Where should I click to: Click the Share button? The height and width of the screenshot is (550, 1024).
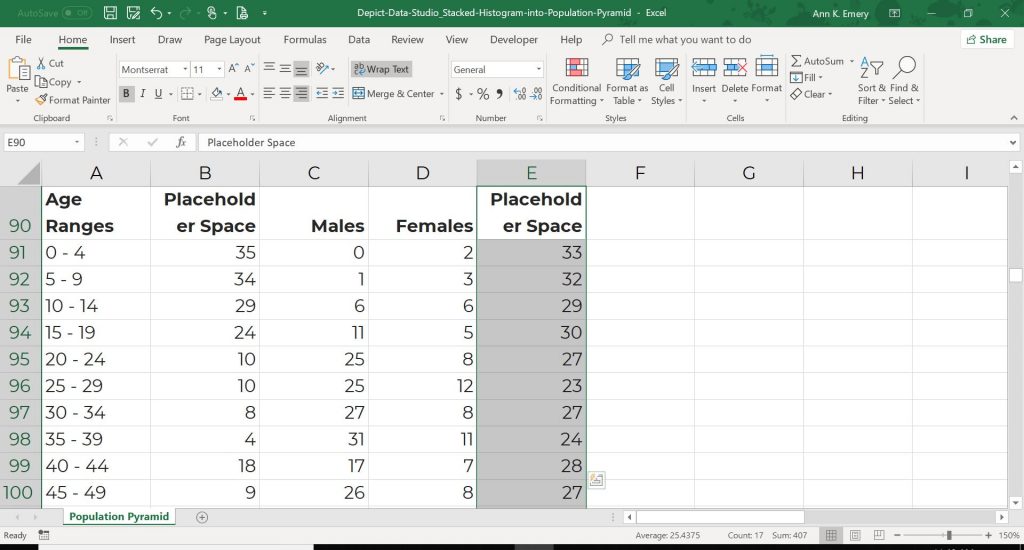[x=987, y=39]
